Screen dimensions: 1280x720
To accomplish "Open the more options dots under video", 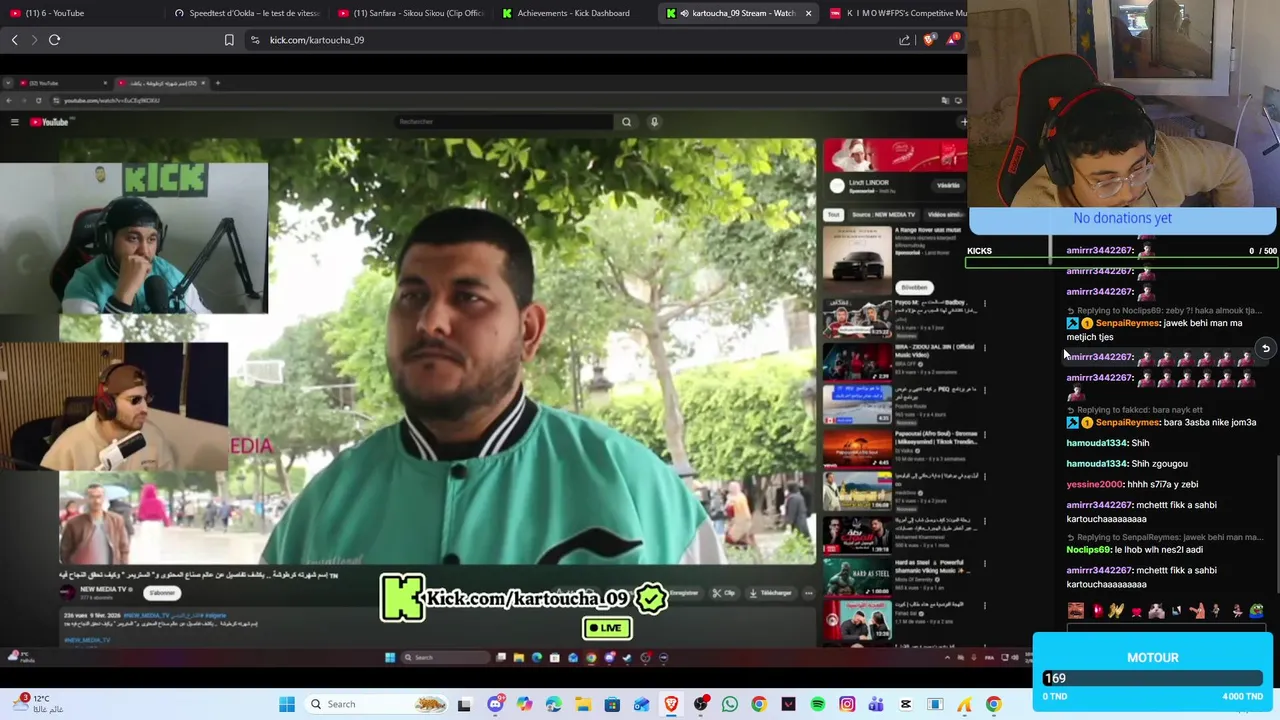I will pos(808,593).
